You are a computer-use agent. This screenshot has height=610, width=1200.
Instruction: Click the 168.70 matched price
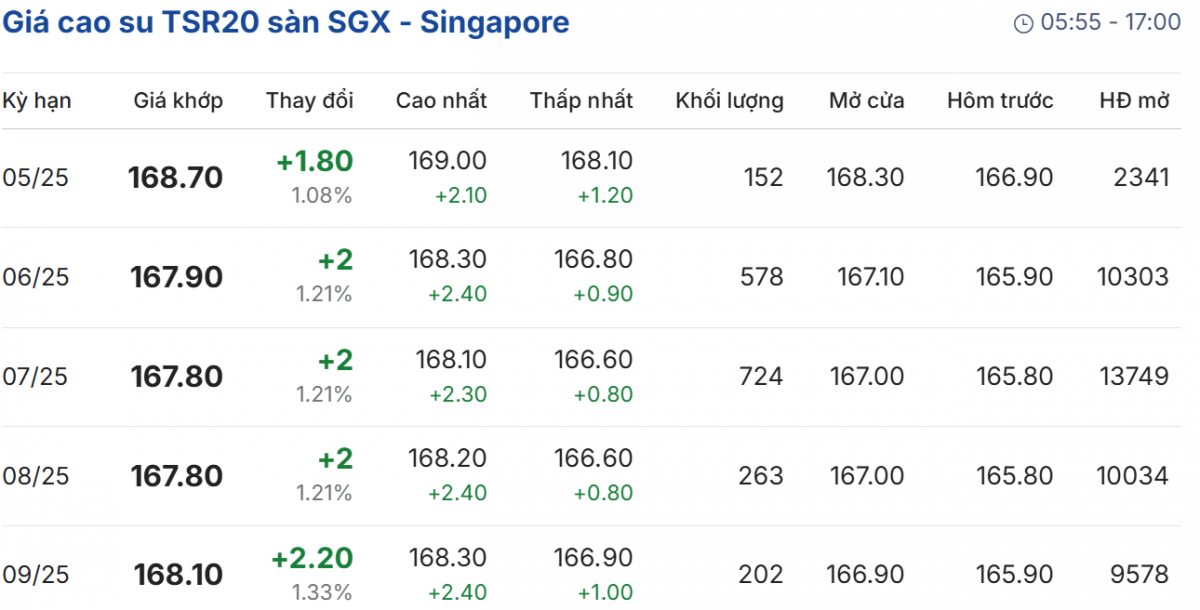click(x=176, y=178)
